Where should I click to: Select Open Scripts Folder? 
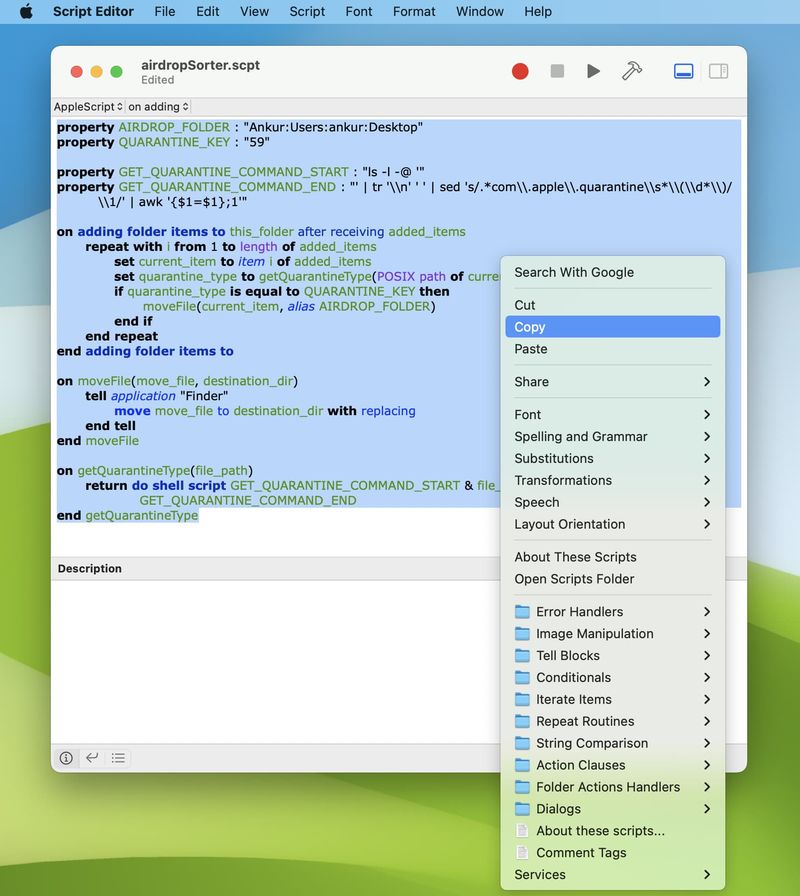point(613,579)
